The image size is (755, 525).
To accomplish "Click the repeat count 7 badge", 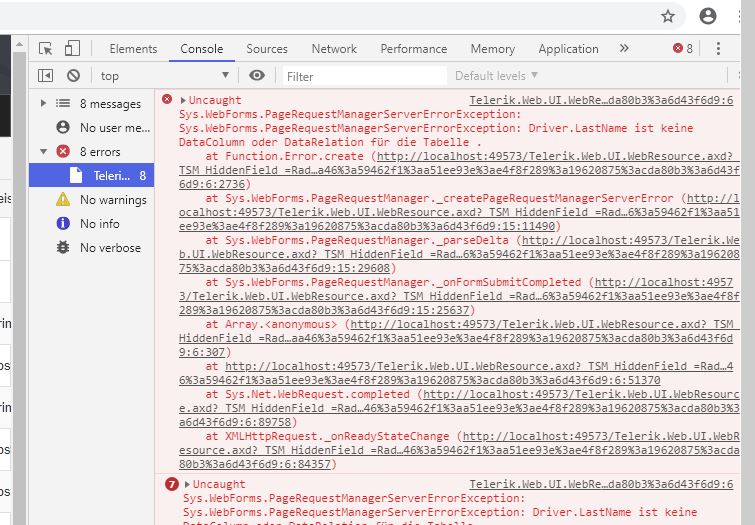I will click(x=171, y=484).
